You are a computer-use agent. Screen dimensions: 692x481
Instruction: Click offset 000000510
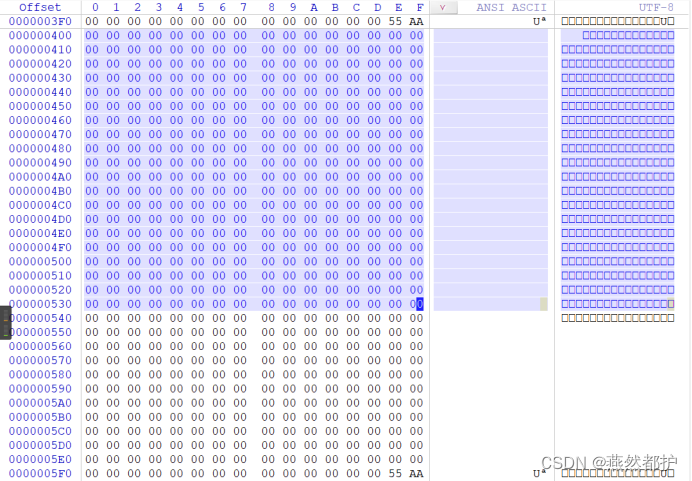40,276
